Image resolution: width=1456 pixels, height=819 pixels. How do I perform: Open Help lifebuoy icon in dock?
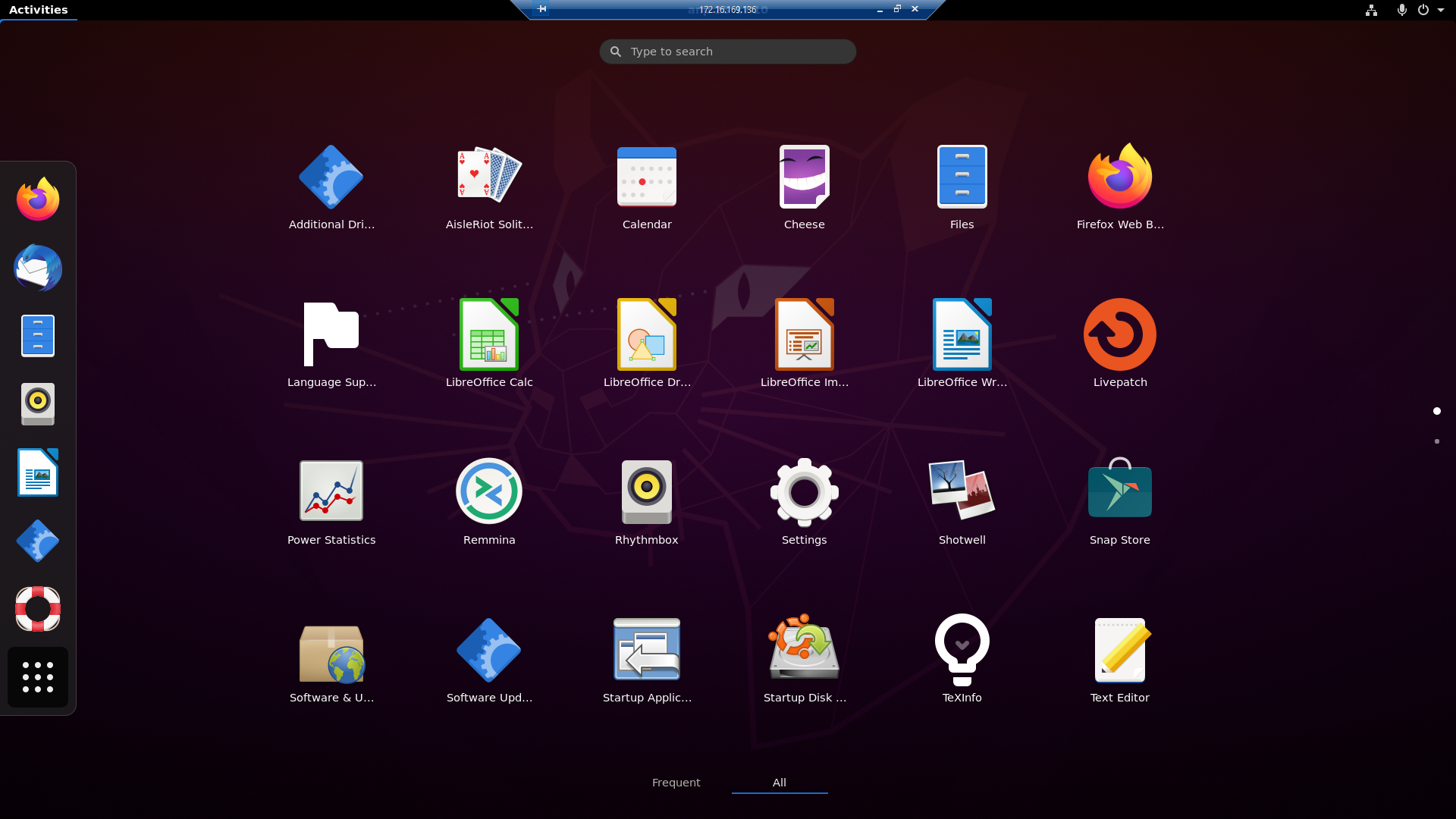coord(38,609)
